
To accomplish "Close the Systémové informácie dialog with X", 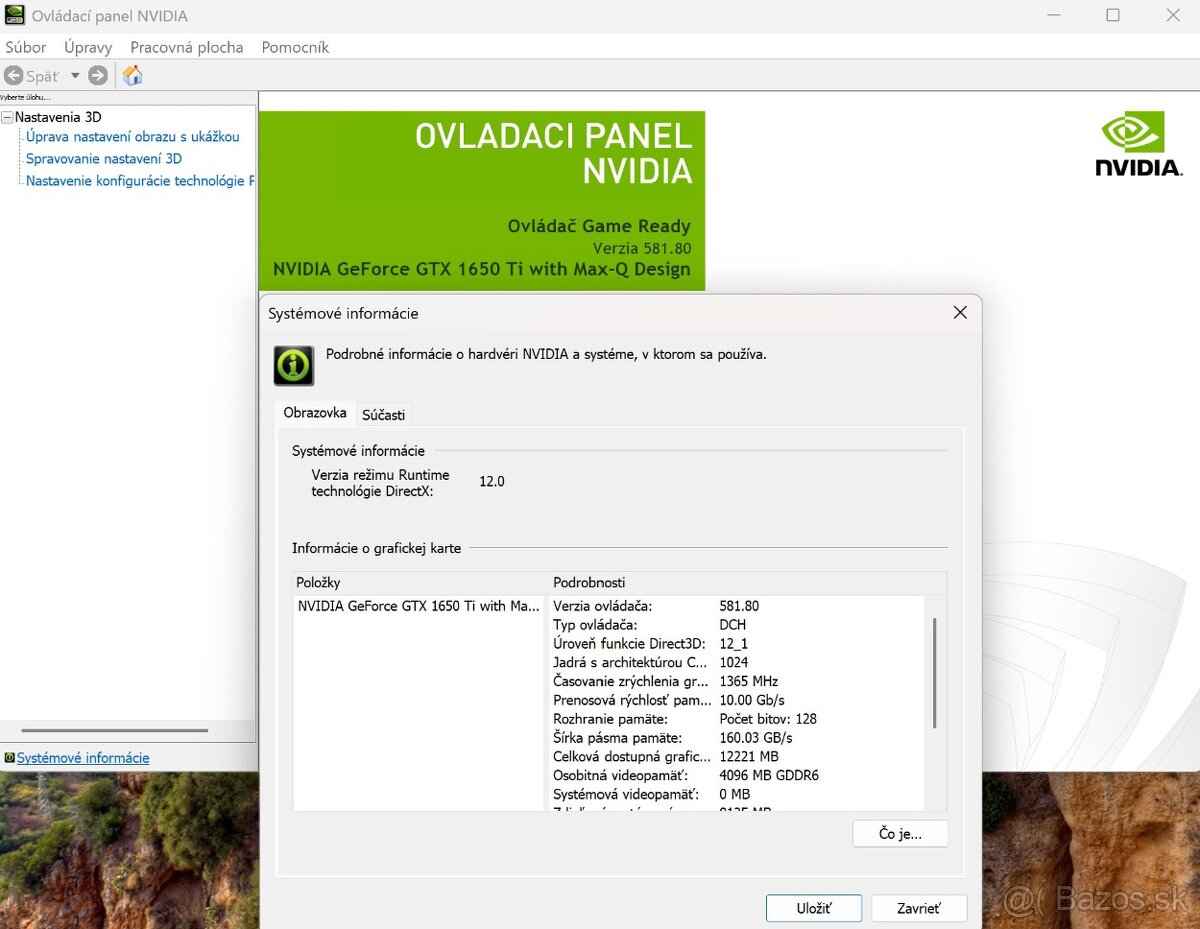I will (x=960, y=313).
